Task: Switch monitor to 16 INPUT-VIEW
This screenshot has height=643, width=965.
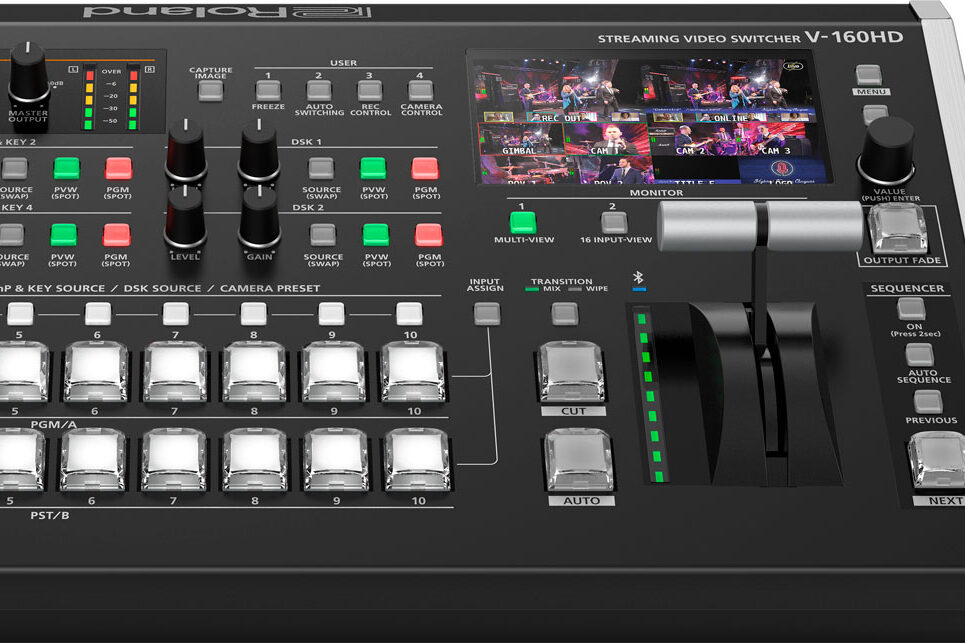Action: point(614,223)
